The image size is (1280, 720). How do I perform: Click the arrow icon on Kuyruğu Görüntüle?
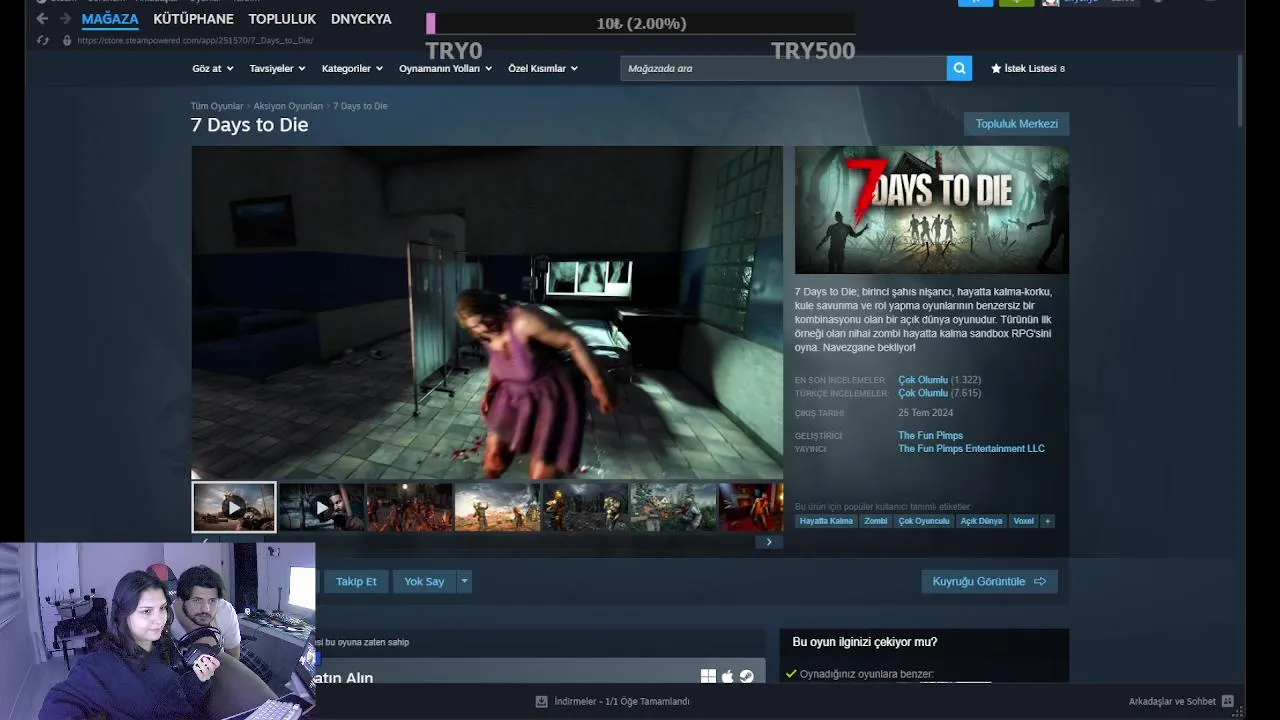pyautogui.click(x=1040, y=581)
